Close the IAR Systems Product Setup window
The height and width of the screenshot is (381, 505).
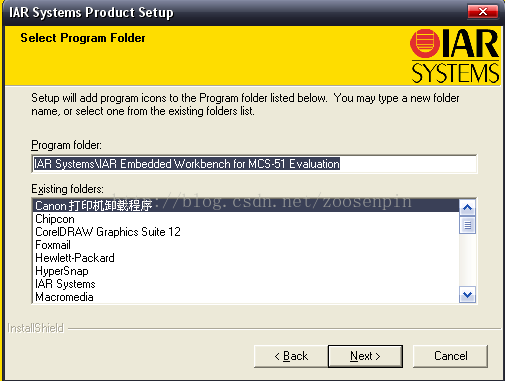(483, 12)
